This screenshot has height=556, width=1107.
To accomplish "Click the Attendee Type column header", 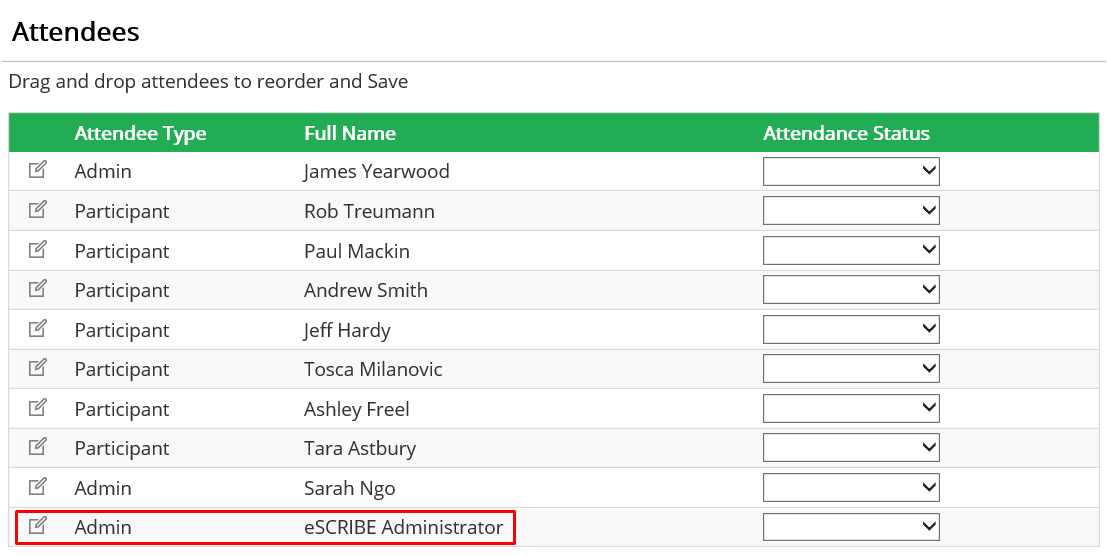I will tap(140, 133).
